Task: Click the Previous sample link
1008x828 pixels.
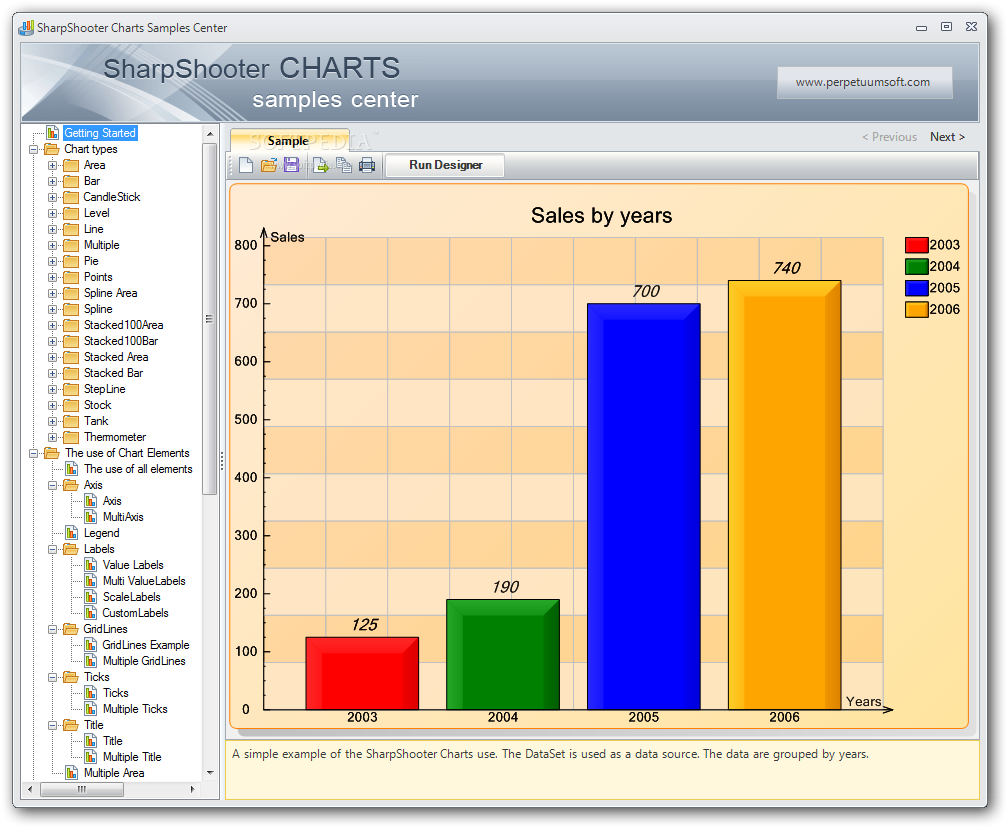Action: (x=890, y=137)
